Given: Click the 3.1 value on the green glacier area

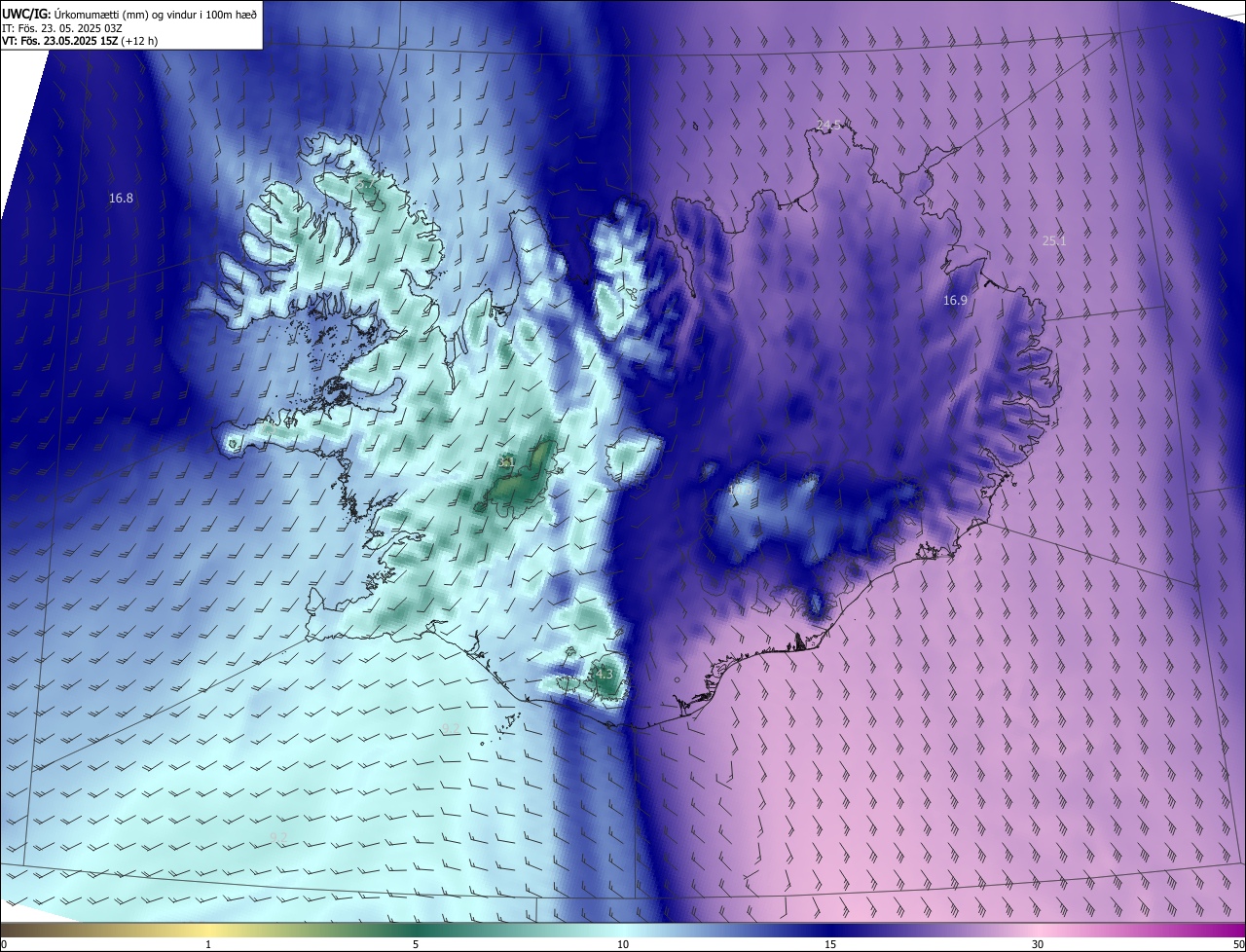Looking at the screenshot, I should (506, 461).
